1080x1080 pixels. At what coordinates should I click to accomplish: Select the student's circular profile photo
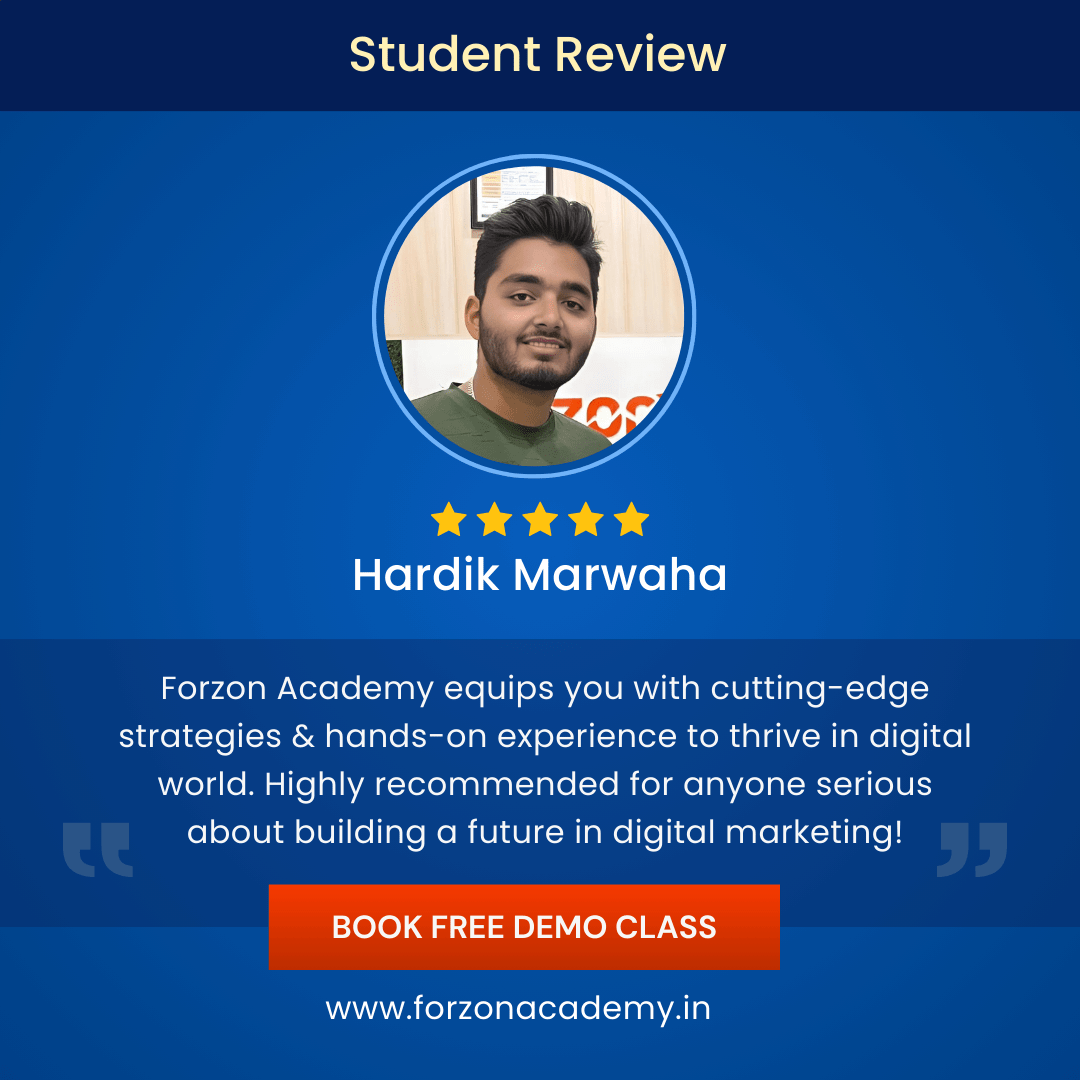[534, 316]
